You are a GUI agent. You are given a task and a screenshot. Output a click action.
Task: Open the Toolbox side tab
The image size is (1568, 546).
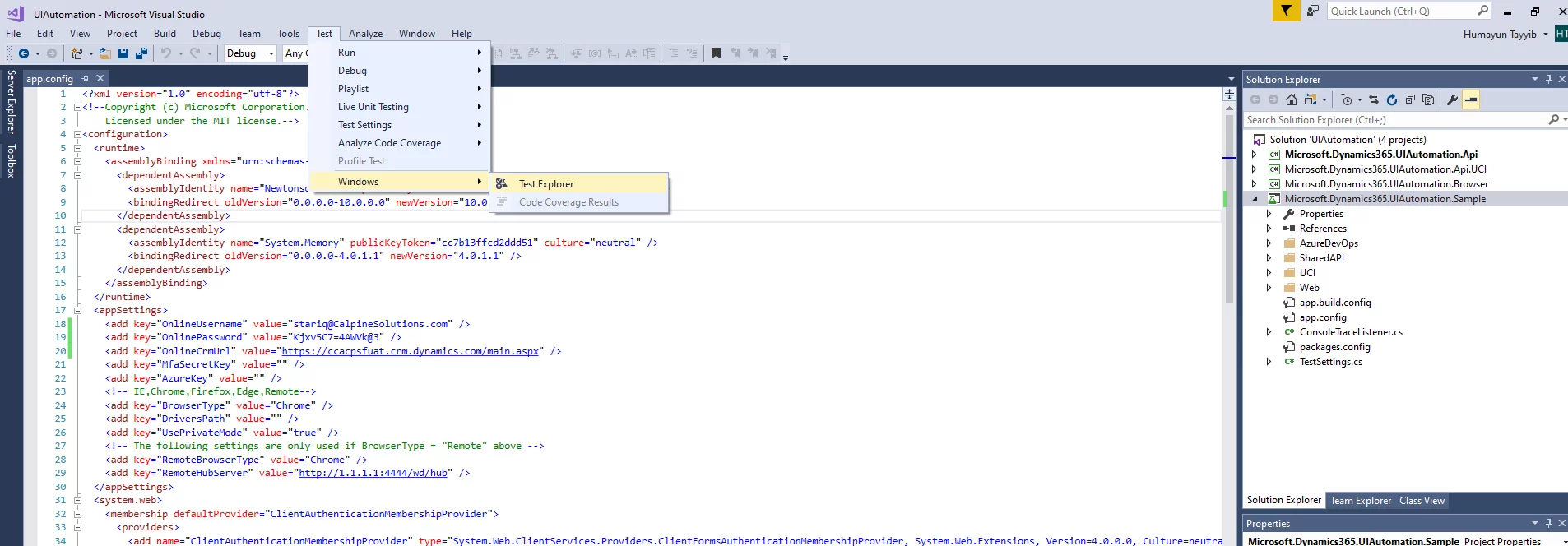(x=11, y=161)
